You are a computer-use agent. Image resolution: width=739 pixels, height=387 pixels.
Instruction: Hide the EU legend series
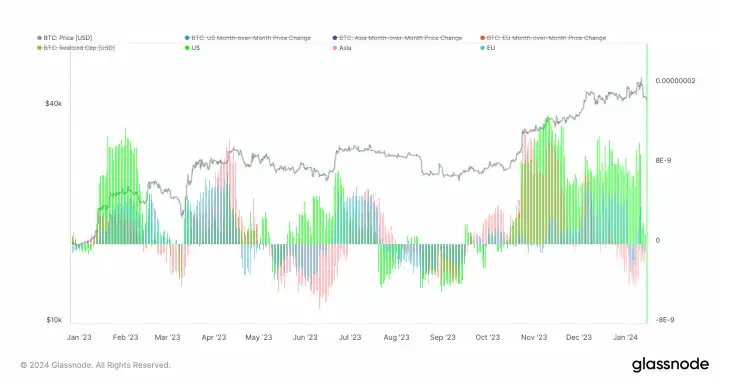pos(488,48)
